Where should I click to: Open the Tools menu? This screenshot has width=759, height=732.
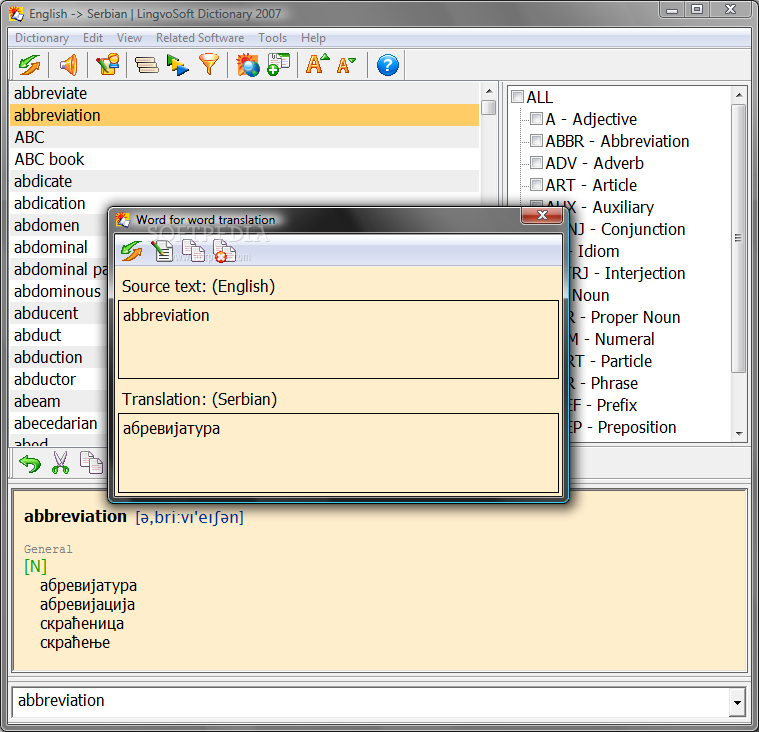(x=273, y=38)
